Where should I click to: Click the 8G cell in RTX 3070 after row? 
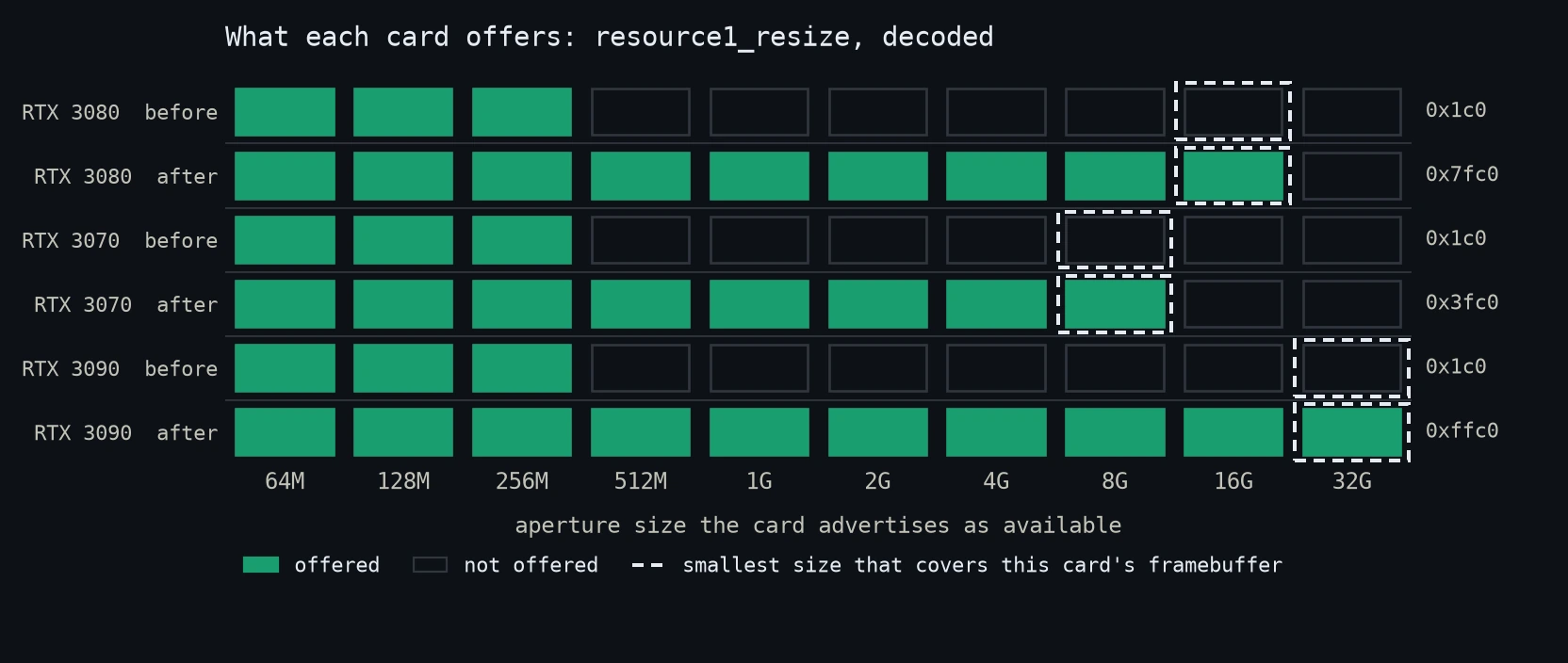(1115, 304)
